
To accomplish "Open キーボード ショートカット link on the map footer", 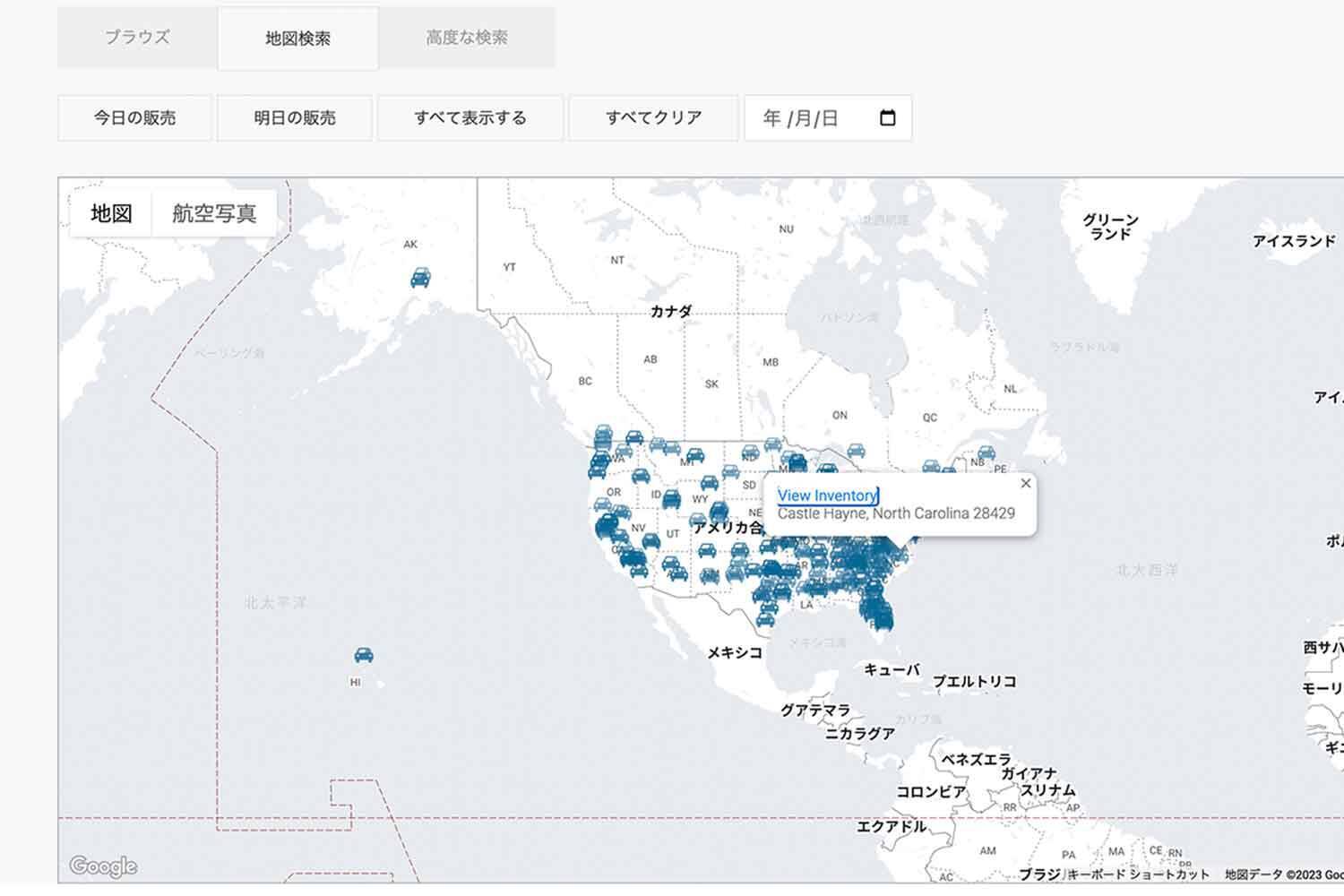I will click(x=1138, y=874).
